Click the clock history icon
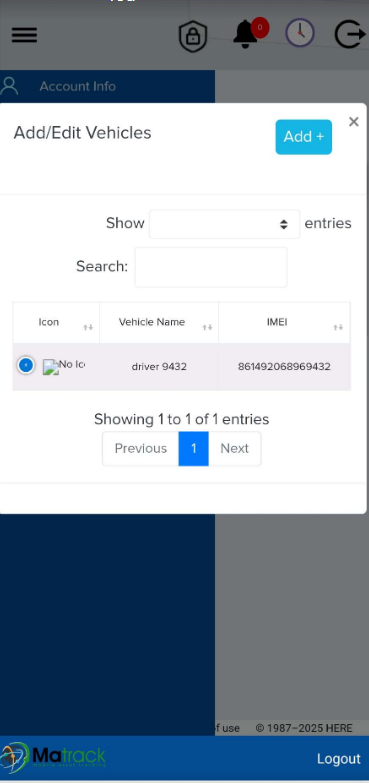Viewport: 369px width, 783px height. (300, 33)
